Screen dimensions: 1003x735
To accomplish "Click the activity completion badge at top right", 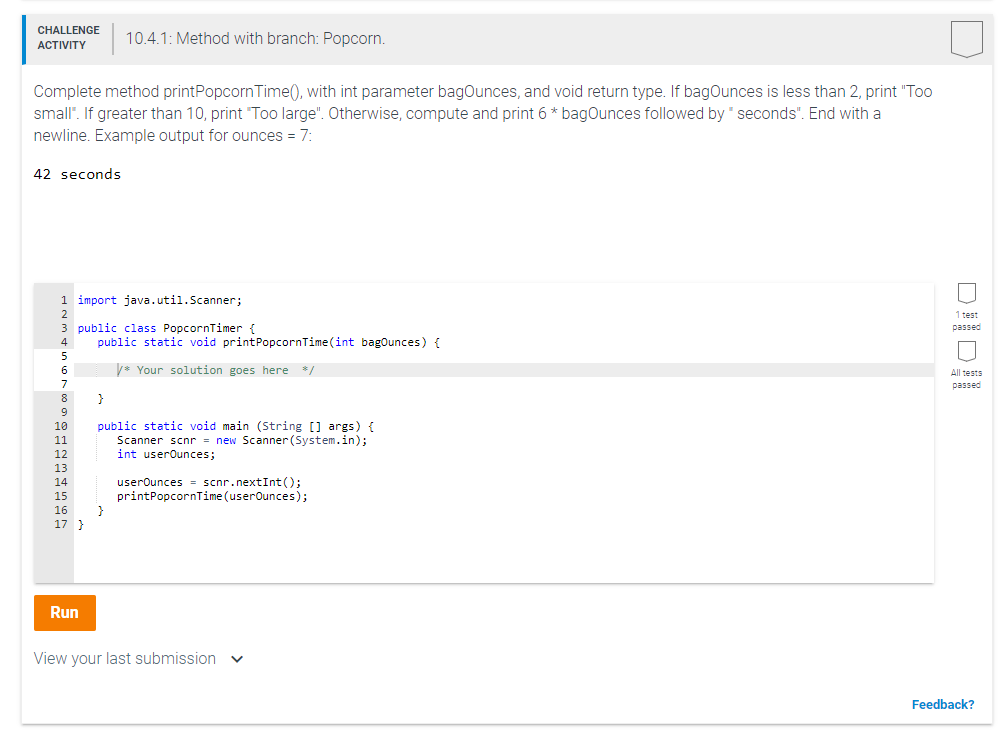I will pos(965,37).
